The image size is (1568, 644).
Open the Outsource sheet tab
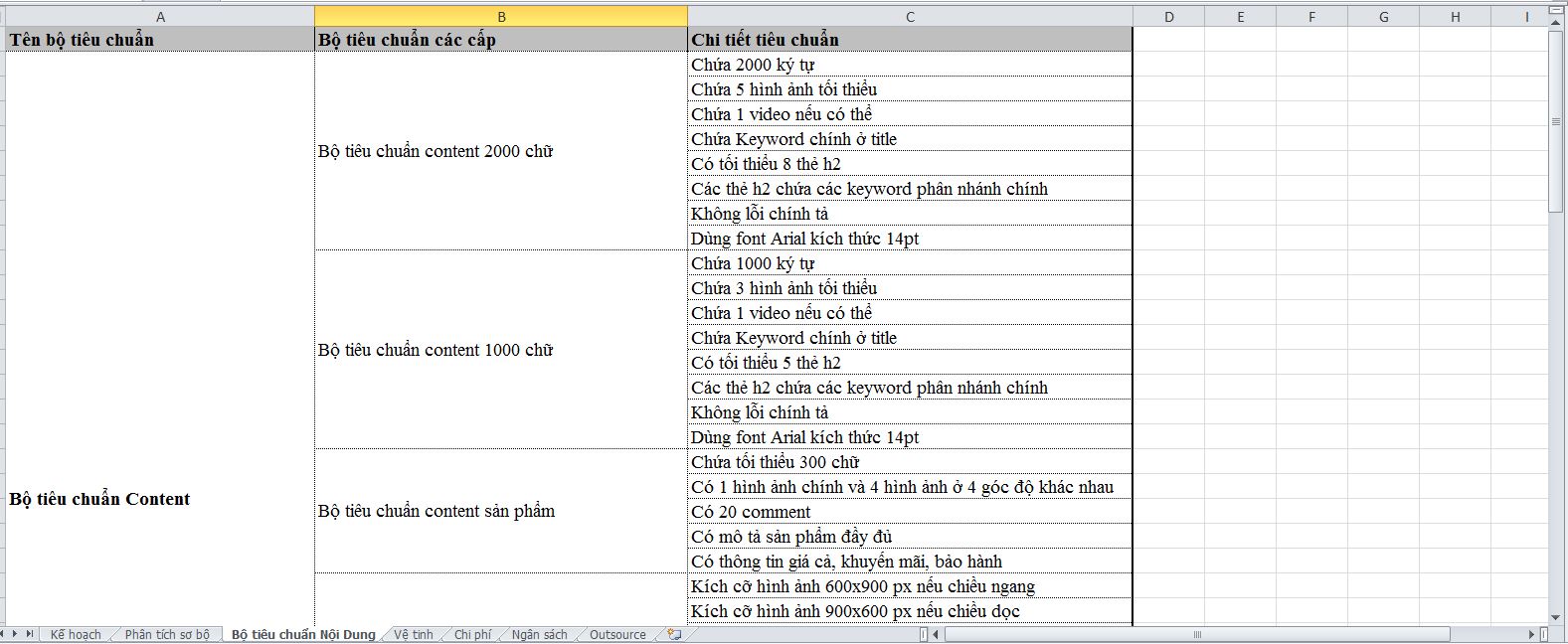617,634
